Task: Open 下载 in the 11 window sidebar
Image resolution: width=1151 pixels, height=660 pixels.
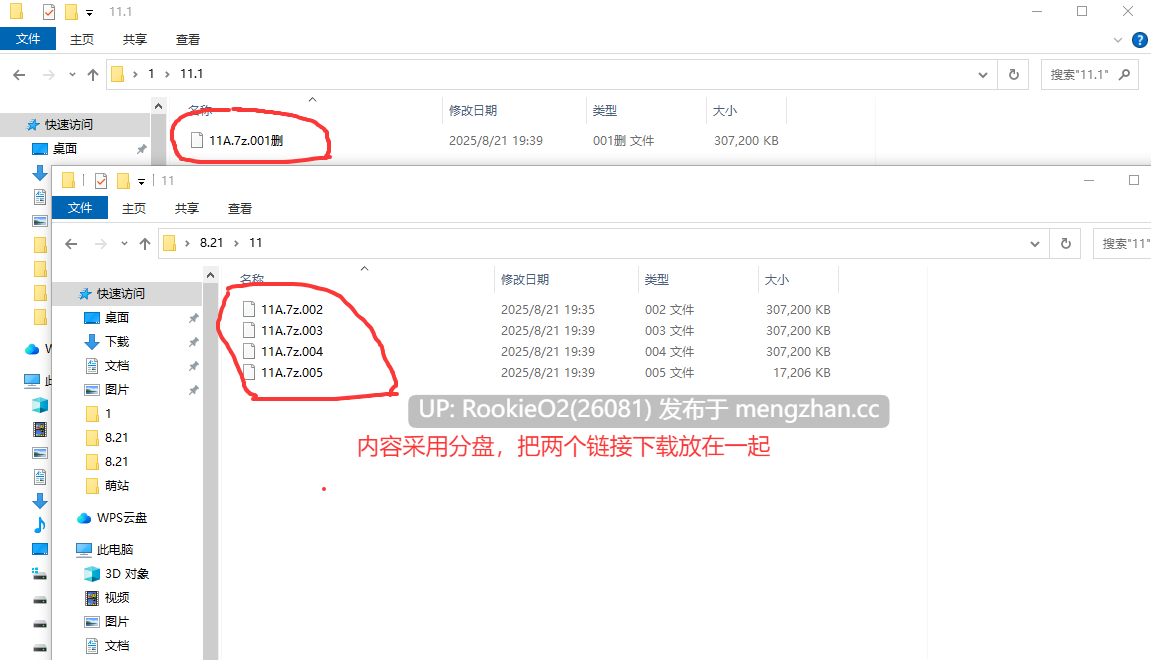Action: point(117,341)
